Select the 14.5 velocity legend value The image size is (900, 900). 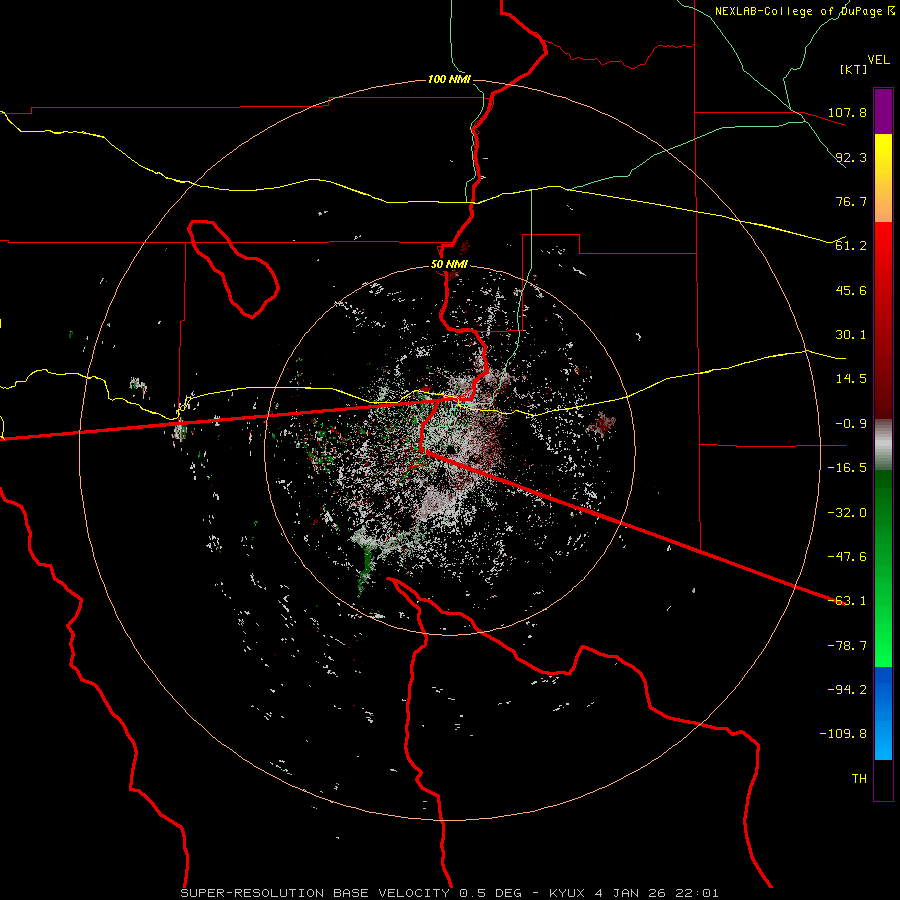pos(851,379)
